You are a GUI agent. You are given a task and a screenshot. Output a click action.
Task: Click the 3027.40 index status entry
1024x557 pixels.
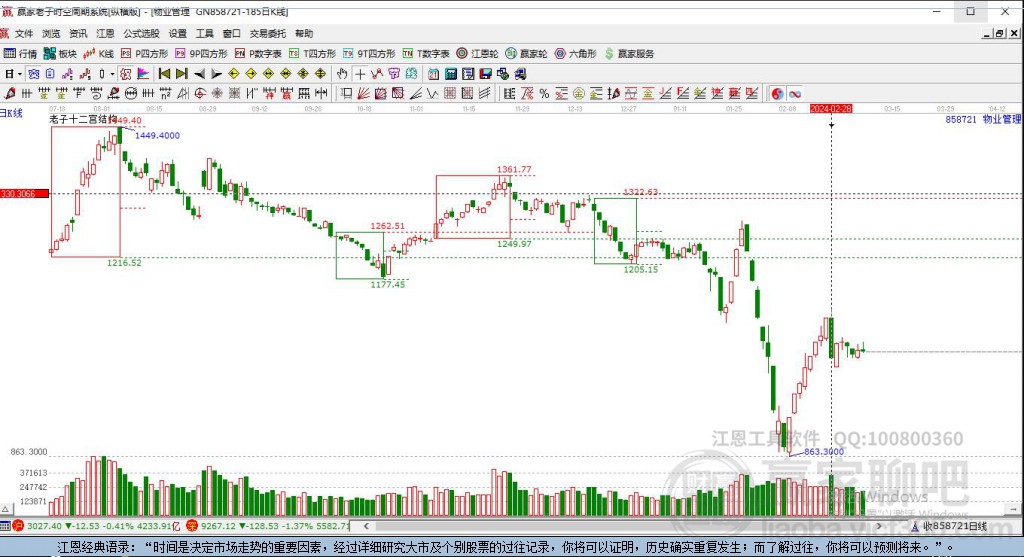coord(97,526)
